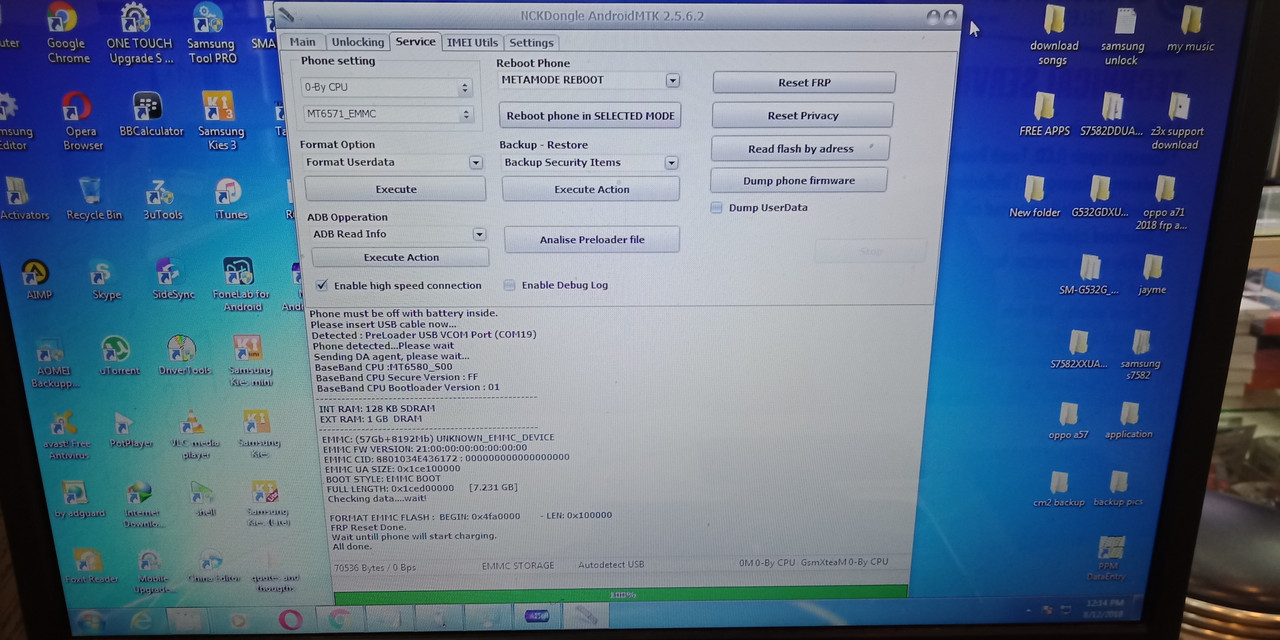Open oppo a57 folder

[x=1068, y=421]
